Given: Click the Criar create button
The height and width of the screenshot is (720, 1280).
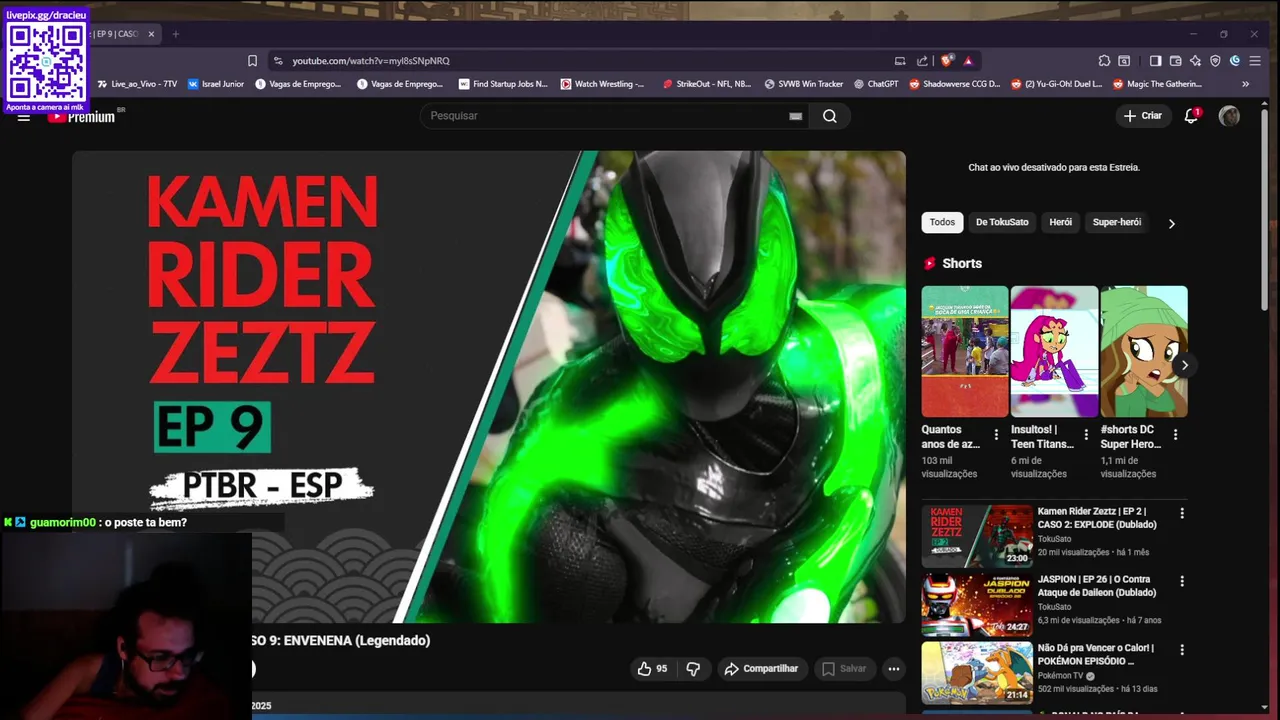Looking at the screenshot, I should [x=1143, y=116].
